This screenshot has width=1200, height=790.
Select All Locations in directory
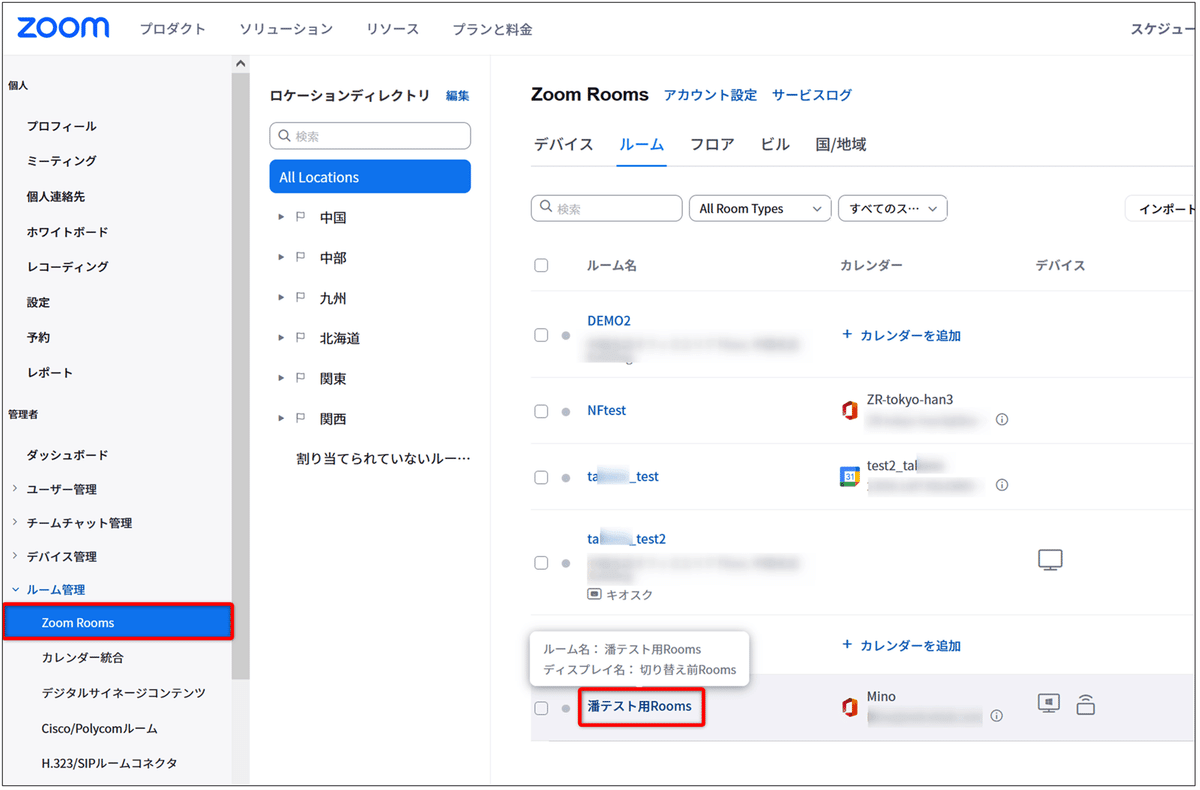pyautogui.click(x=370, y=177)
